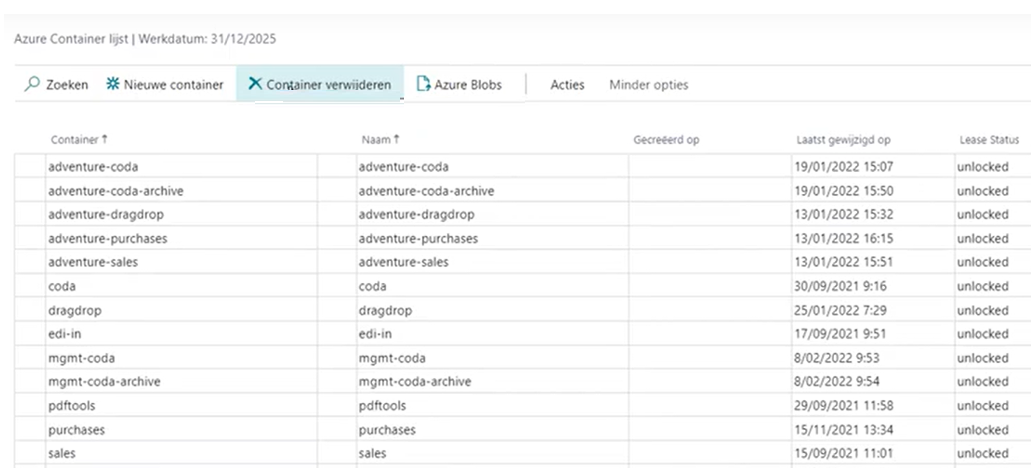1031x471 pixels.
Task: Click the Container verwijderen button label
Action: 328,85
